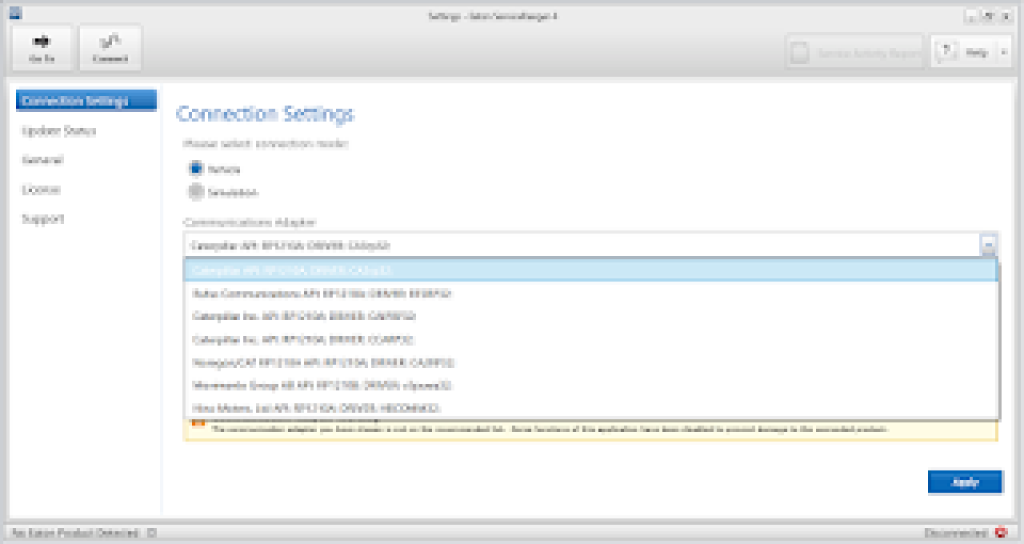Image resolution: width=1024 pixels, height=544 pixels.
Task: Click the Disconnected status text
Action: pyautogui.click(x=956, y=533)
